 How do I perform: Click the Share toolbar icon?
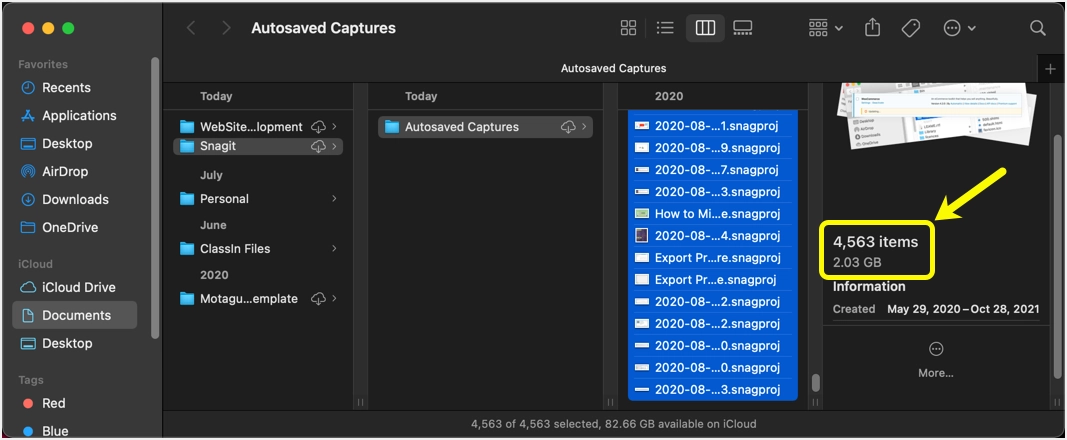click(873, 28)
